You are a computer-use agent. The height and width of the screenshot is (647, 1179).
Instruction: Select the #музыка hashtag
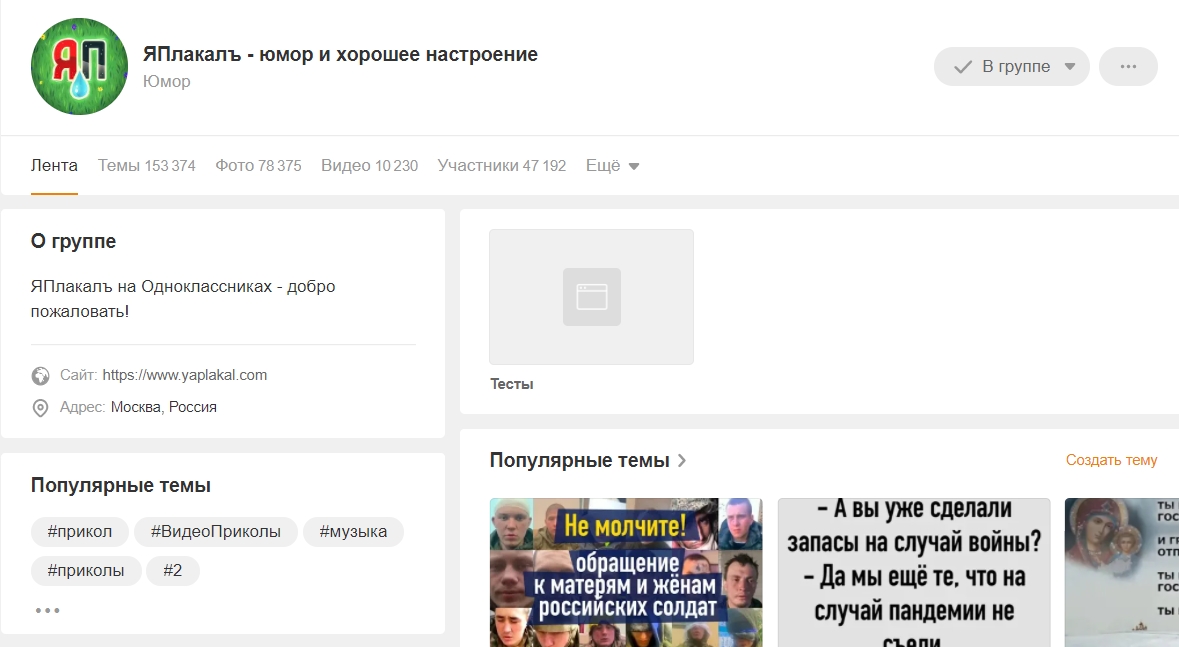coord(353,531)
